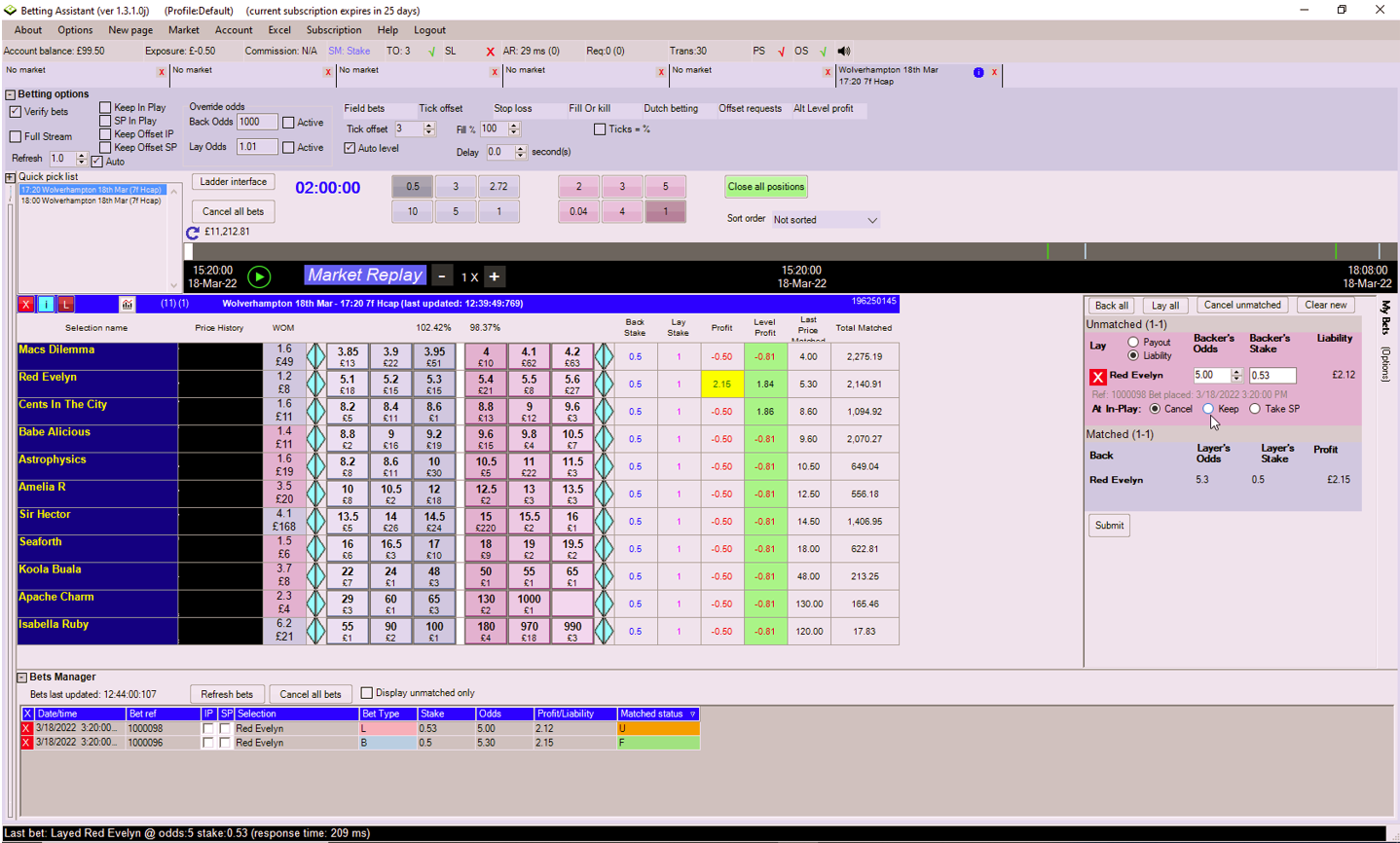Click Back all button
The height and width of the screenshot is (843, 1400).
[x=1111, y=306]
